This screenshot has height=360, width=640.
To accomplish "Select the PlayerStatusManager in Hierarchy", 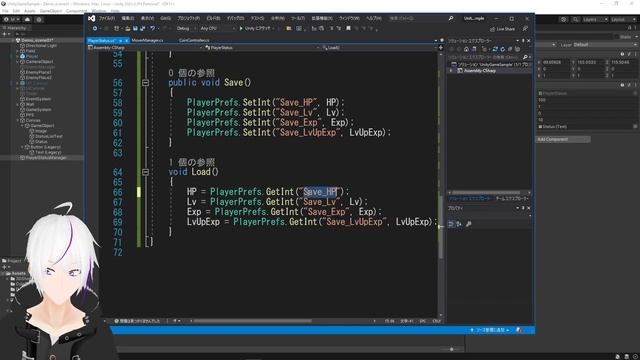I will click(x=46, y=158).
